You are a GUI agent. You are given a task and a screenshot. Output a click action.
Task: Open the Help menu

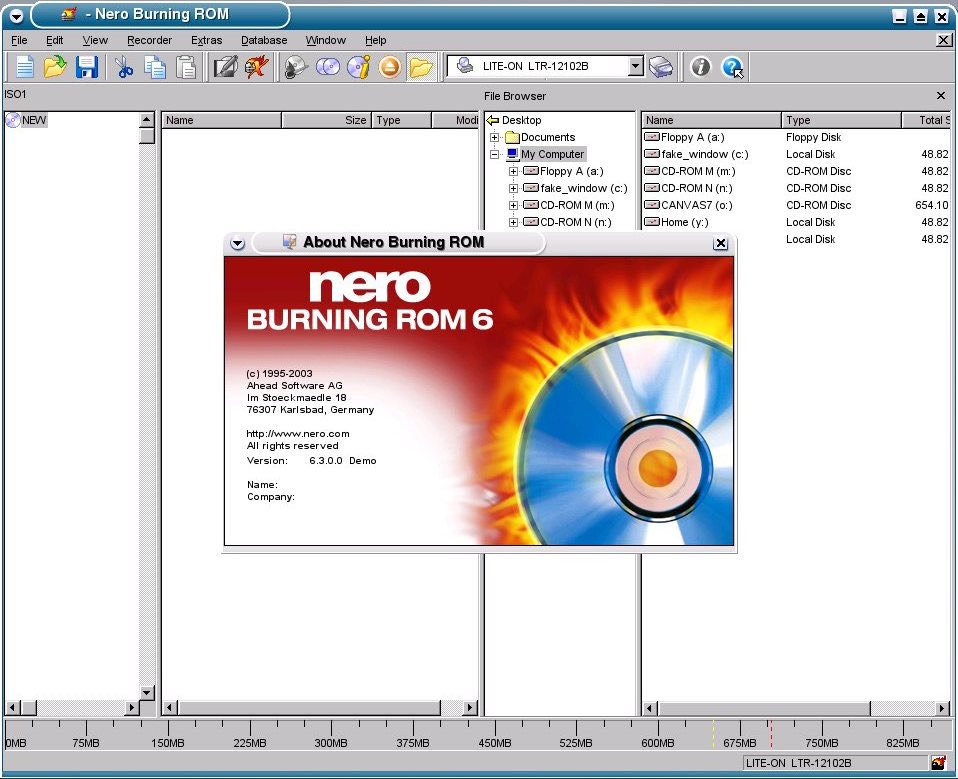pyautogui.click(x=376, y=40)
